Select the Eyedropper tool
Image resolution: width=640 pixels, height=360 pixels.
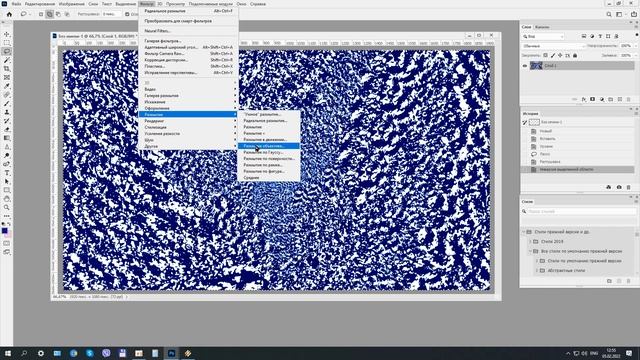point(7,86)
